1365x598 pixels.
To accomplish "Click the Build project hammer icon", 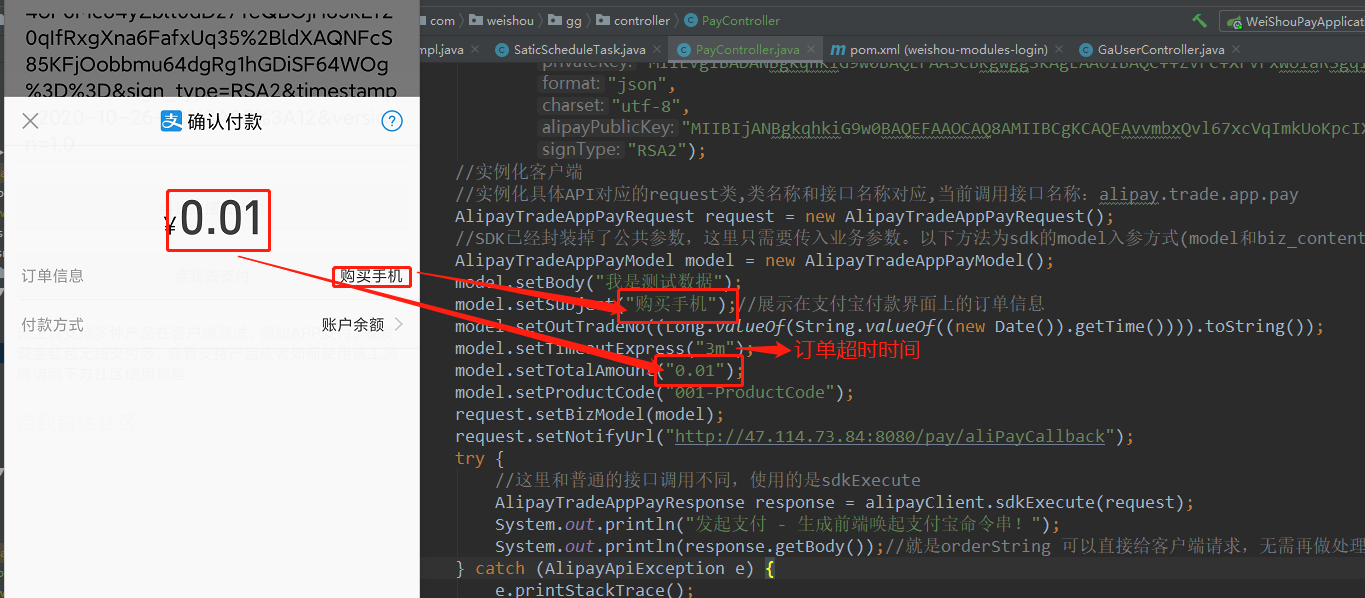I will pos(1200,20).
